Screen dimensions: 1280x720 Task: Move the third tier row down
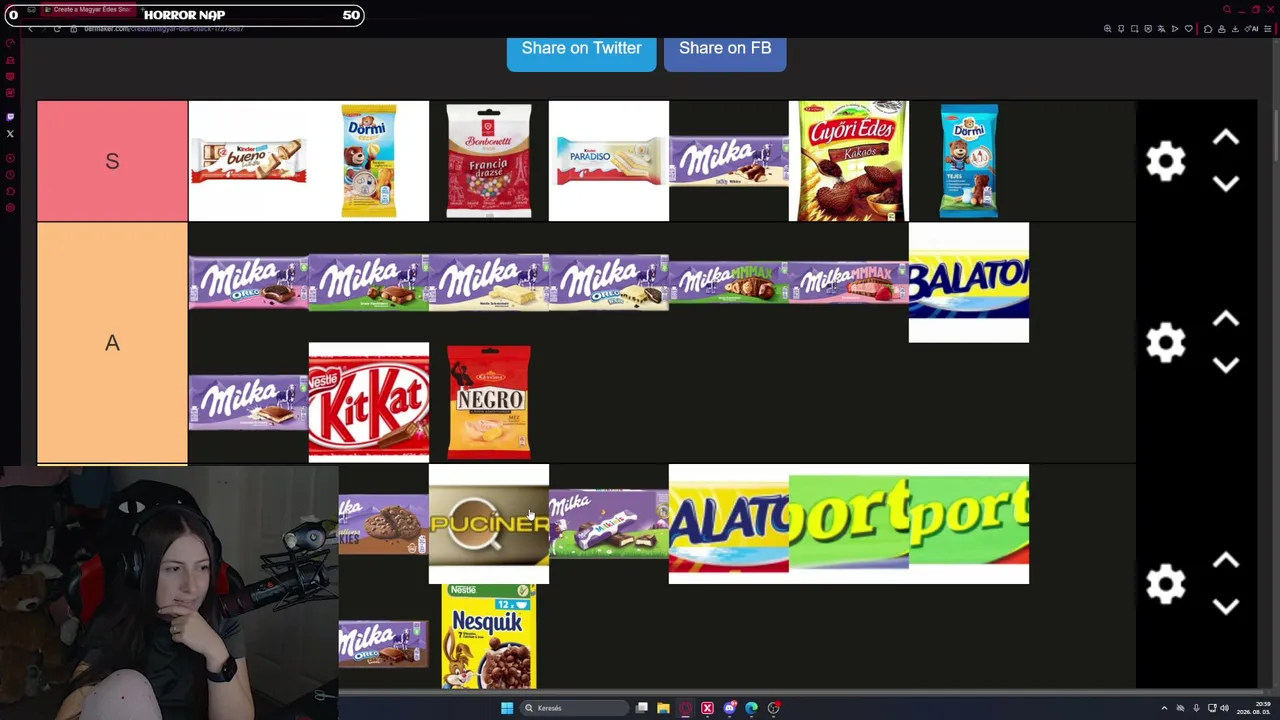(1226, 606)
